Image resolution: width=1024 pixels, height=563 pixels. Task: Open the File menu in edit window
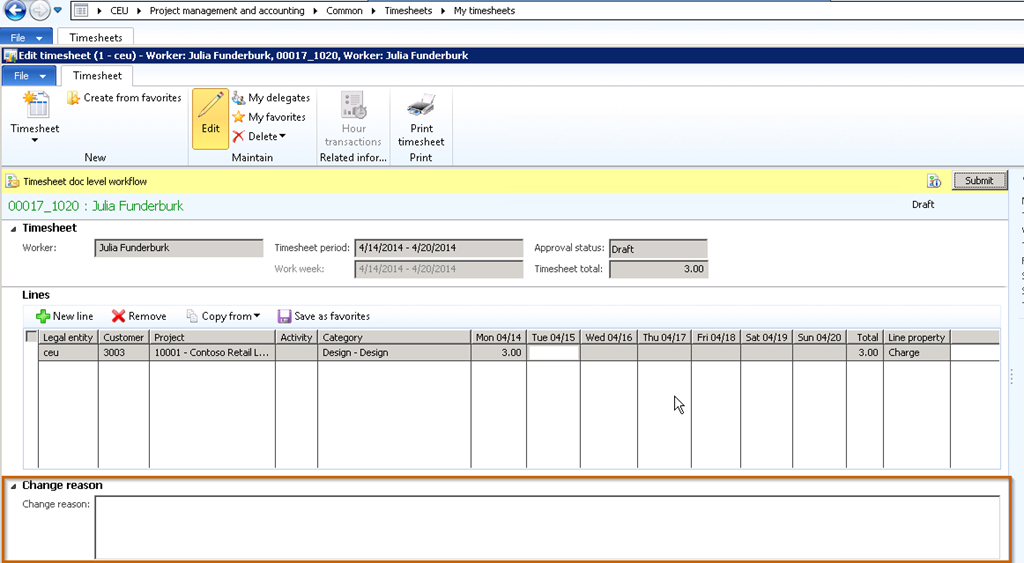pyautogui.click(x=29, y=76)
